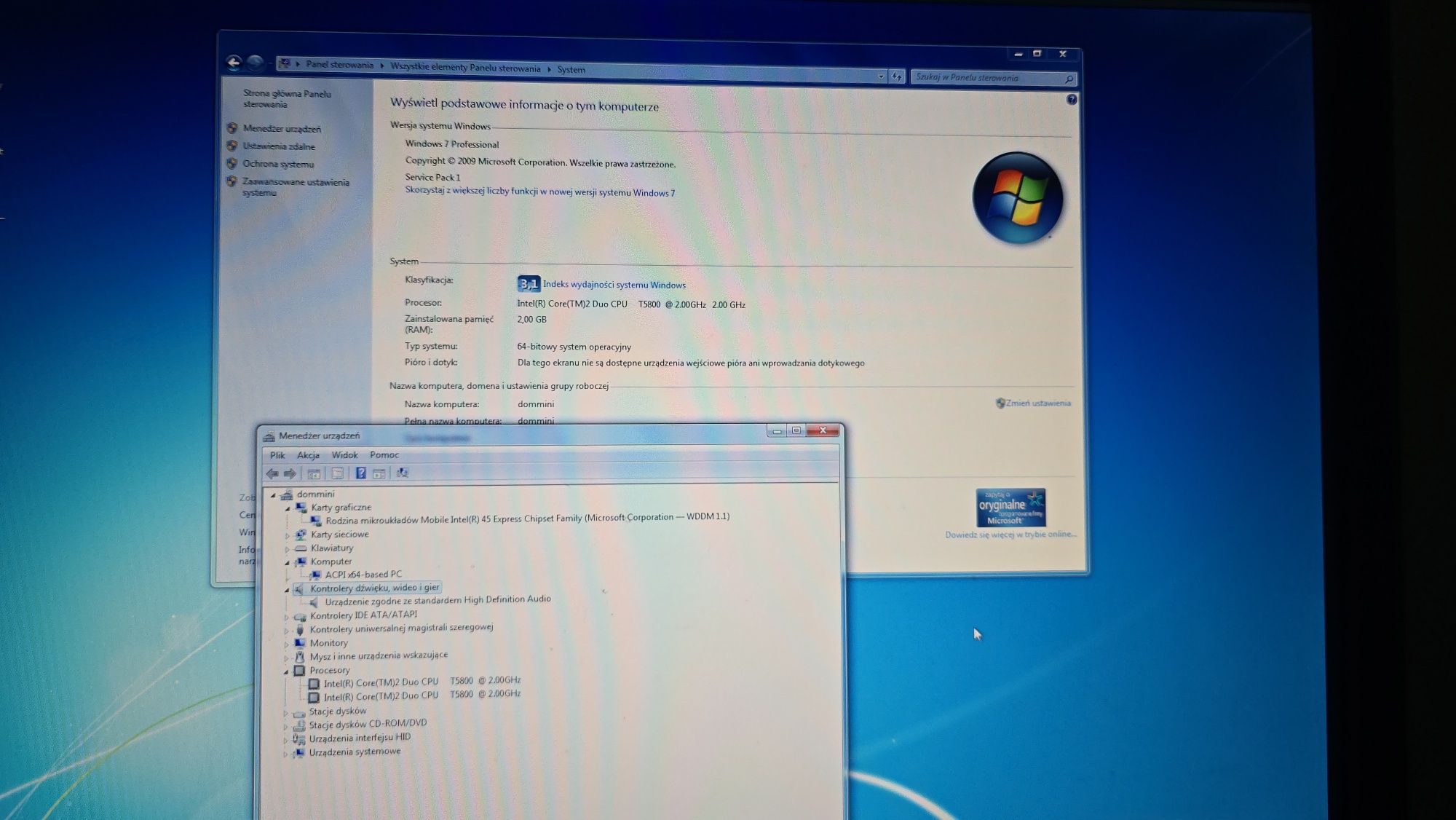The width and height of the screenshot is (1456, 820).
Task: Click the display adapter icon of the 'Rodzina mikroukładów Mobile Intel(R) 45' row
Action: tap(316, 520)
